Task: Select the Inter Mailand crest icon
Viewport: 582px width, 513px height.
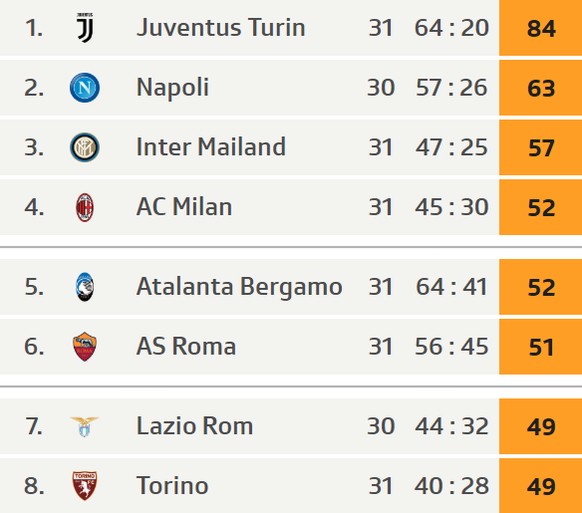Action: (x=85, y=147)
